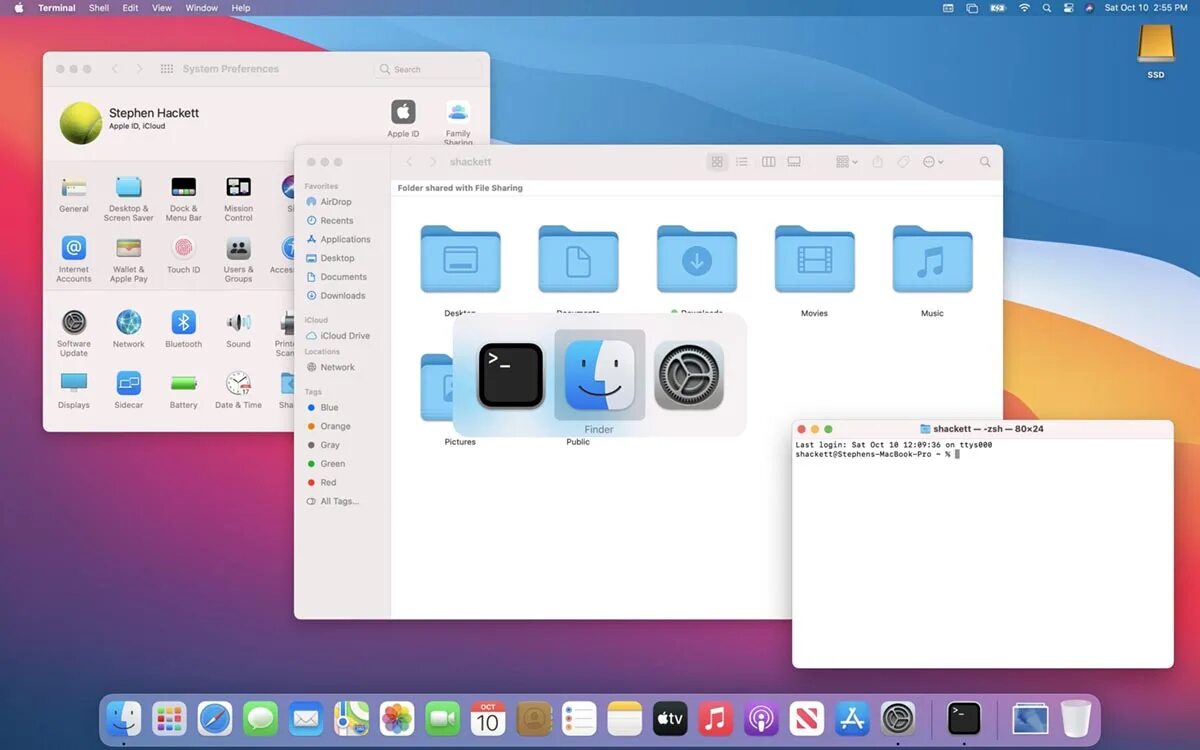
Task: Open the Window menu
Action: coord(202,8)
